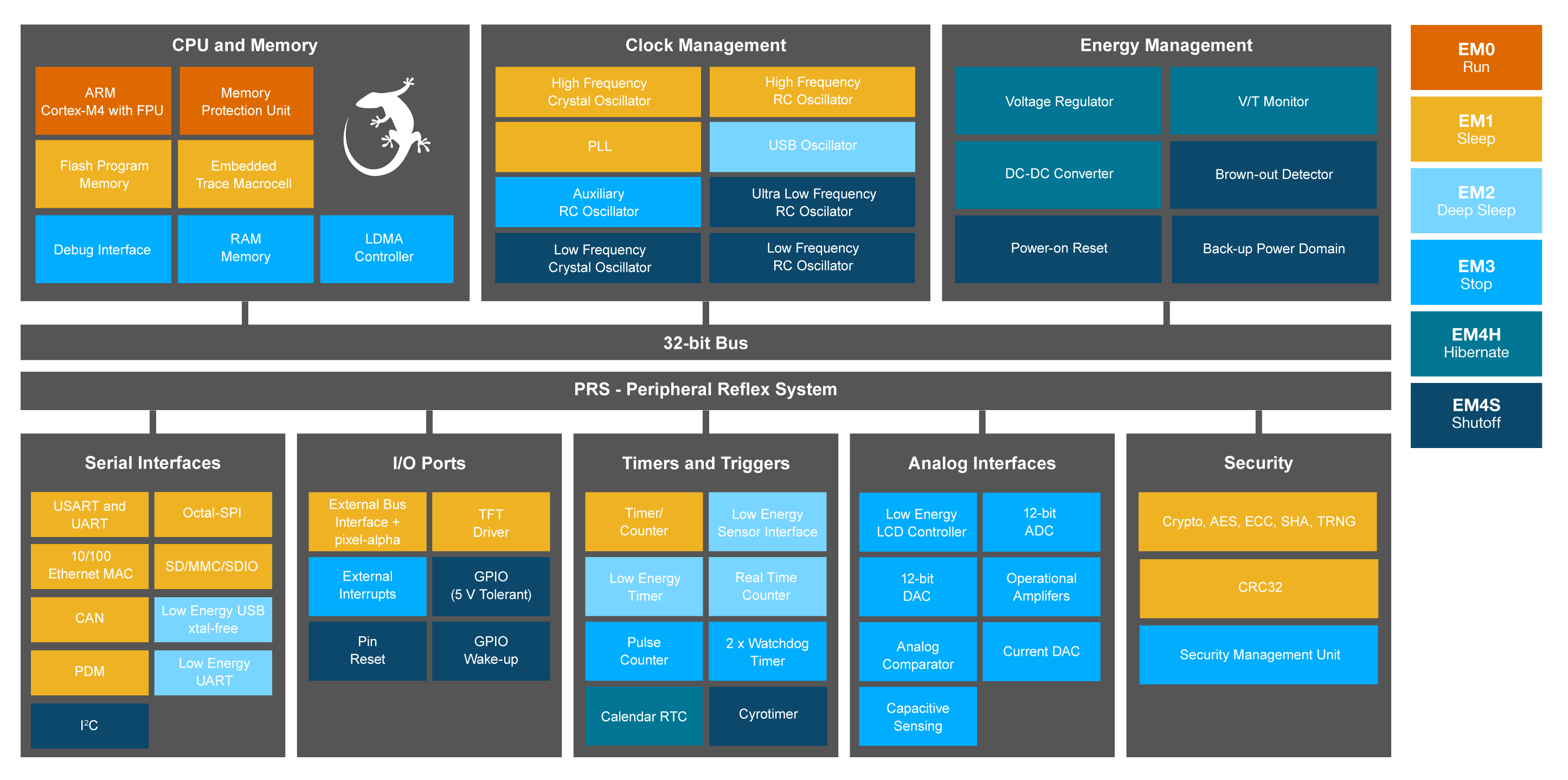Click the Cyrotimer block
Image resolution: width=1568 pixels, height=780 pixels.
point(768,715)
